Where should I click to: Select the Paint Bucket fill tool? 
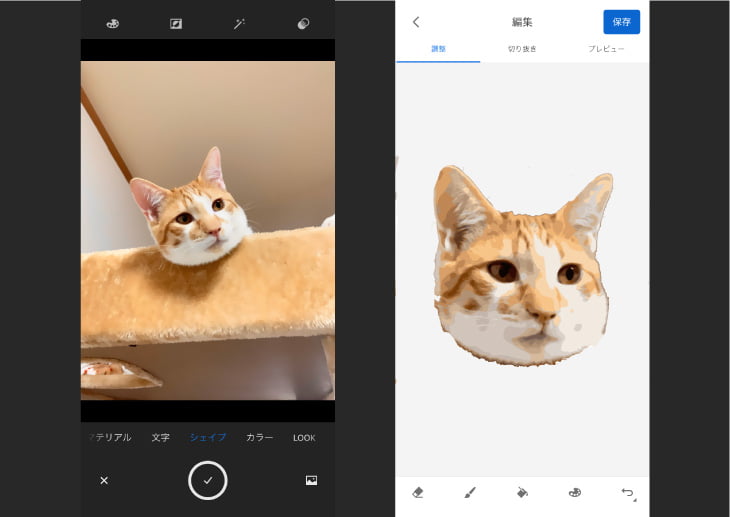click(x=522, y=492)
